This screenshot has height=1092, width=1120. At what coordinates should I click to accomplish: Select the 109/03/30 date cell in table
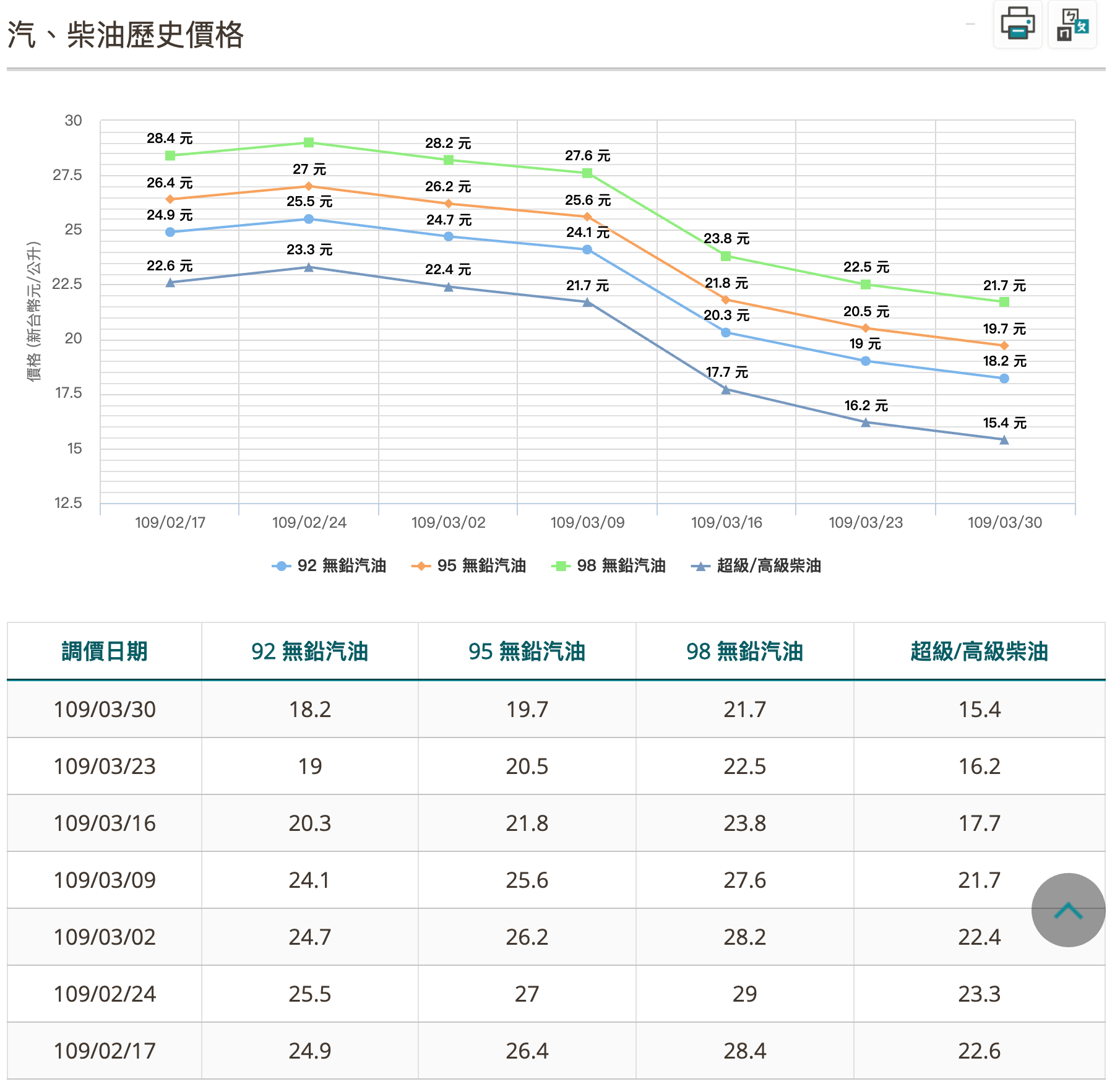click(x=104, y=709)
